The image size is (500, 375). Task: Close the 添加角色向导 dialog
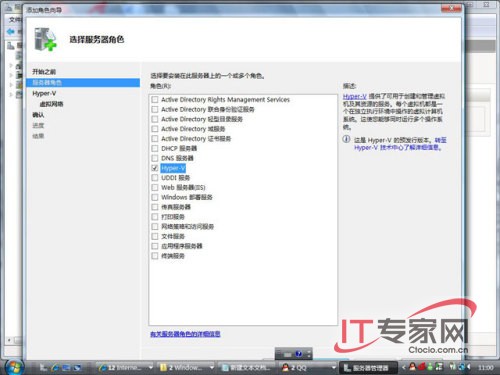(451, 8)
